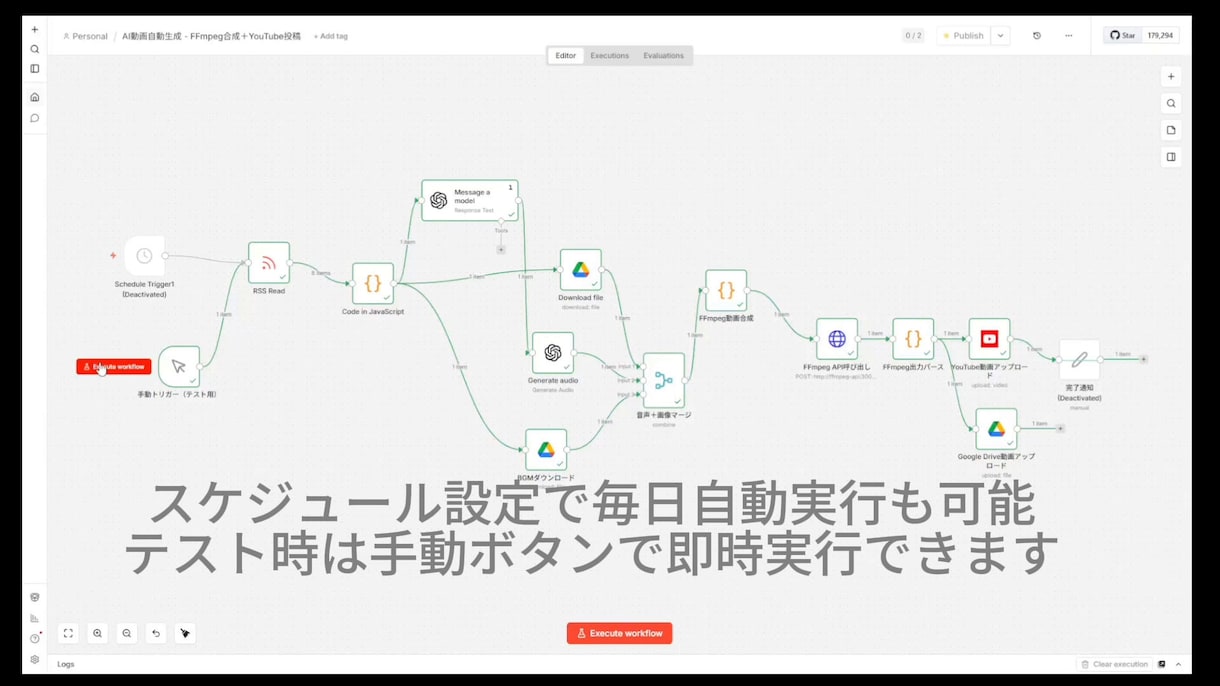Viewport: 1220px width, 686px height.
Task: Toggle the right side panel icon
Action: pyautogui.click(x=1171, y=157)
